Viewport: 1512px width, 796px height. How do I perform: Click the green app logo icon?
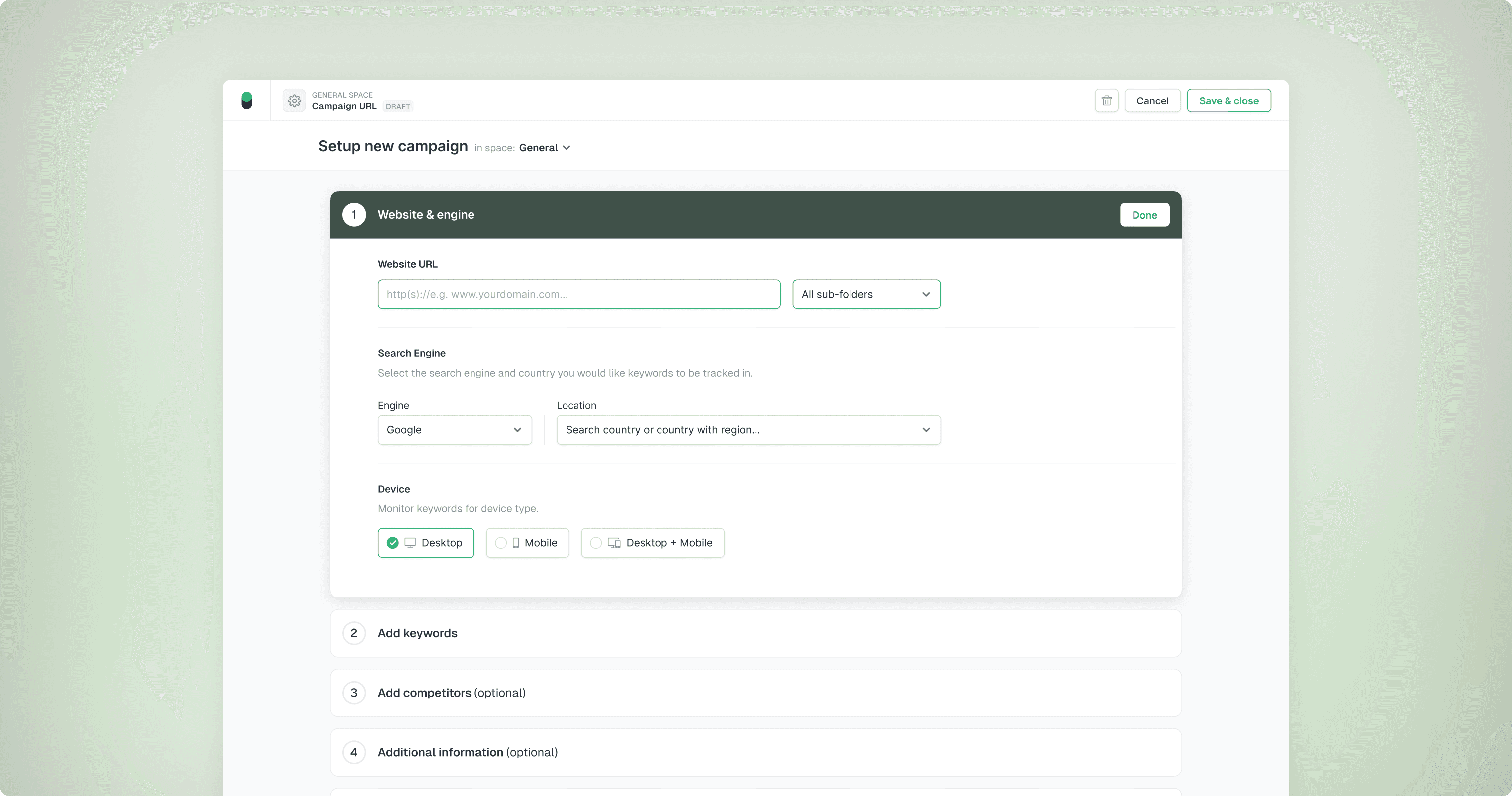(x=247, y=100)
